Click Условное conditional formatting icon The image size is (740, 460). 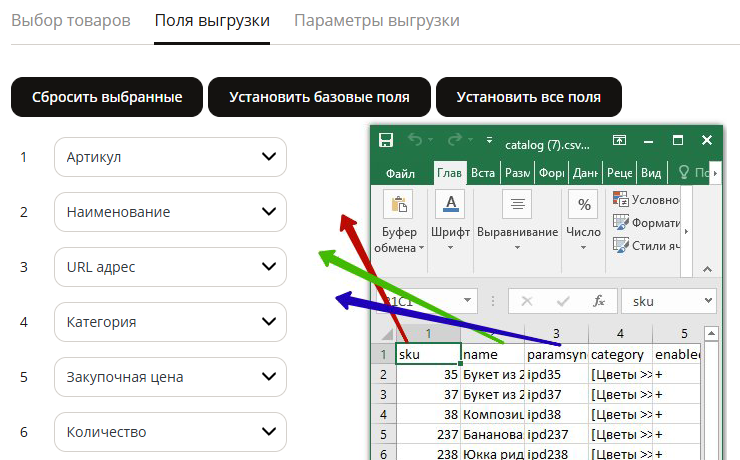pos(621,199)
